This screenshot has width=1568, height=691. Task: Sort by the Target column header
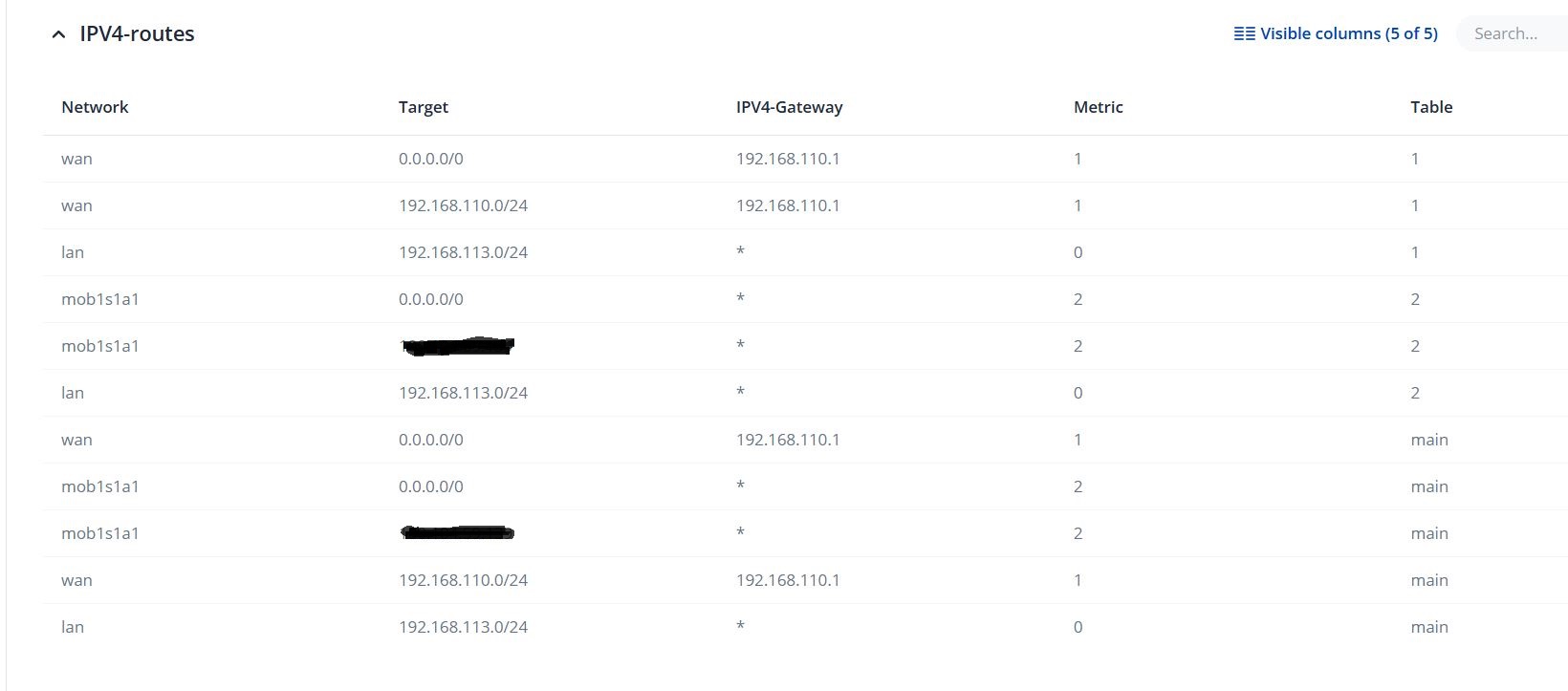[x=424, y=107]
